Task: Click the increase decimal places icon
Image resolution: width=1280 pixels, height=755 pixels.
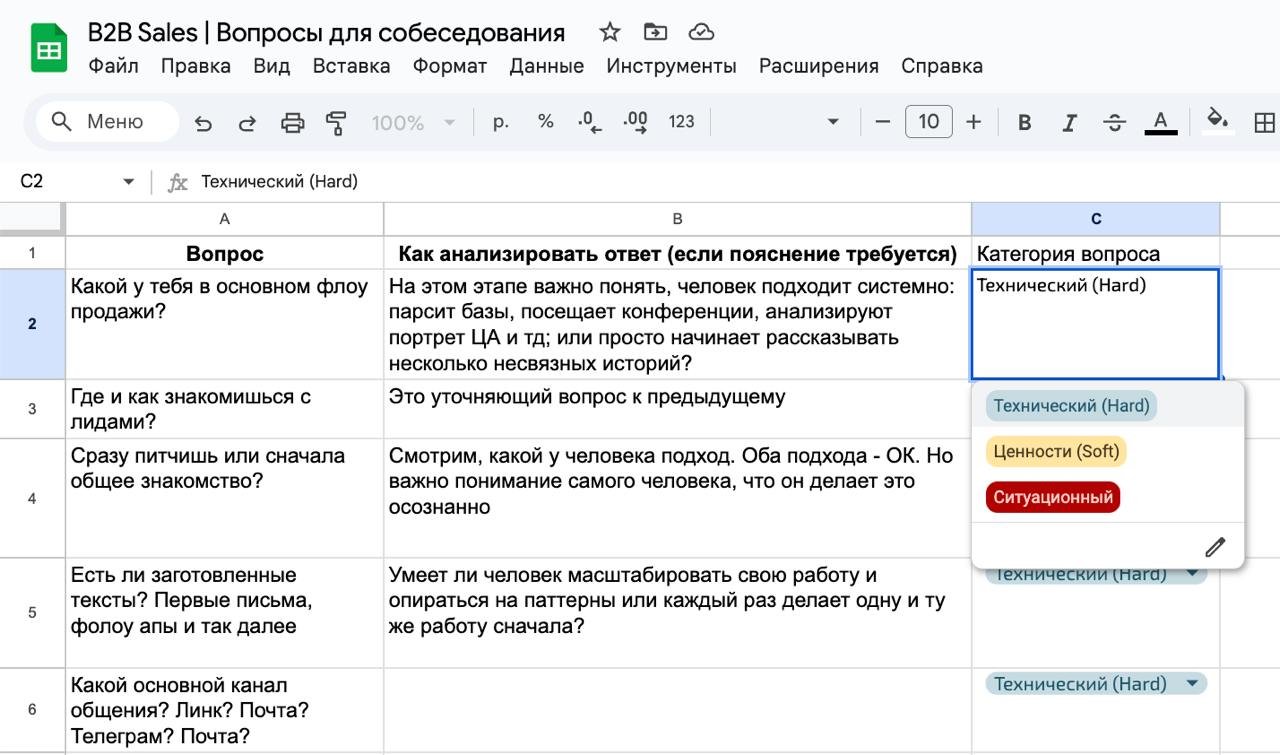Action: tap(637, 122)
